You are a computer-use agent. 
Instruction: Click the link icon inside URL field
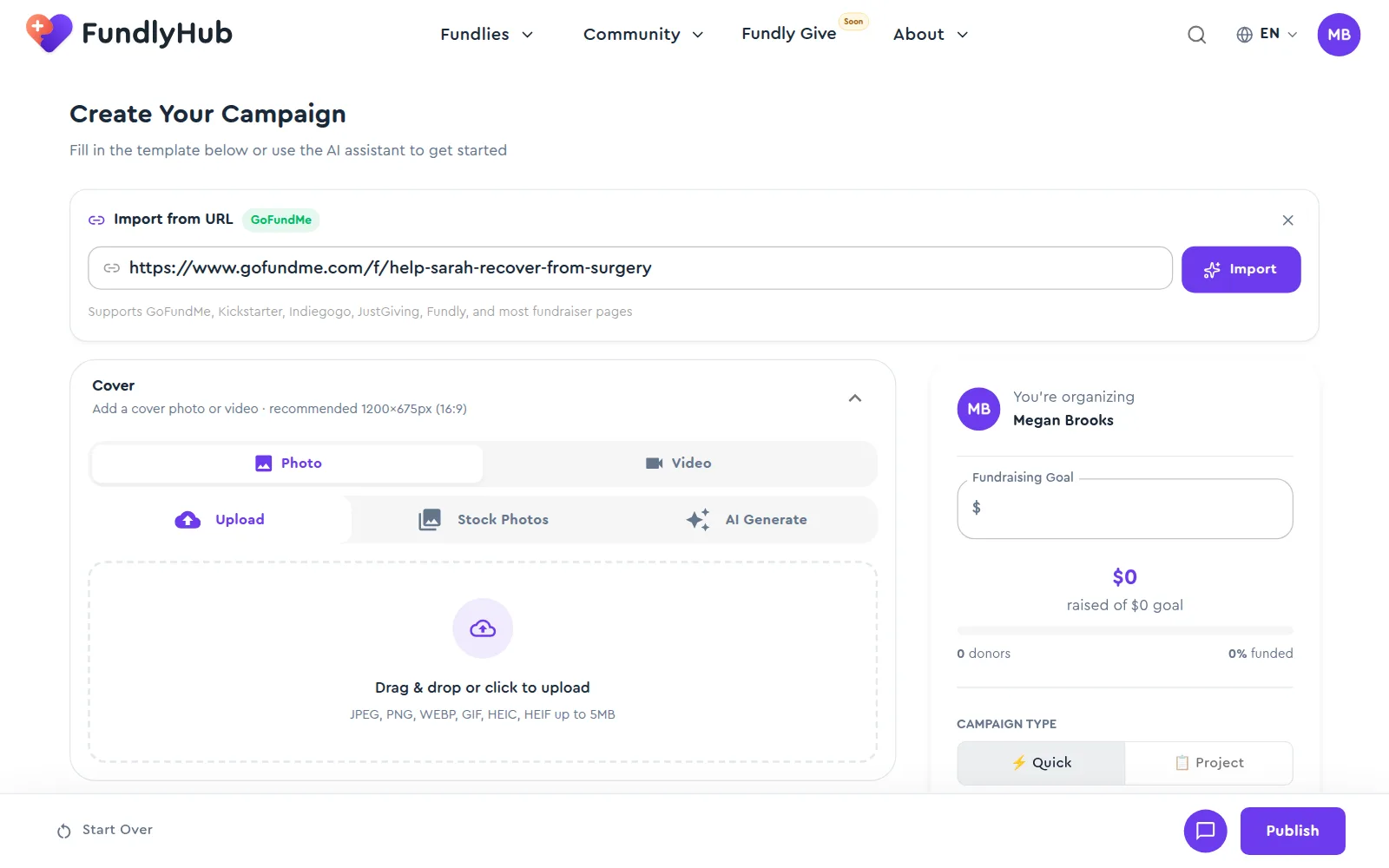pyautogui.click(x=111, y=268)
